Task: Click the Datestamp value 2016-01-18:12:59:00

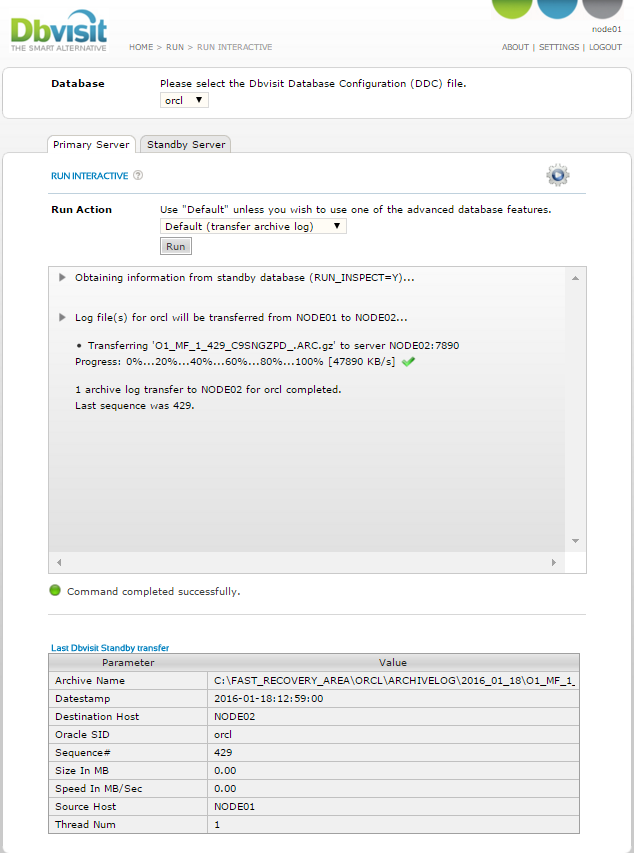Action: click(268, 699)
